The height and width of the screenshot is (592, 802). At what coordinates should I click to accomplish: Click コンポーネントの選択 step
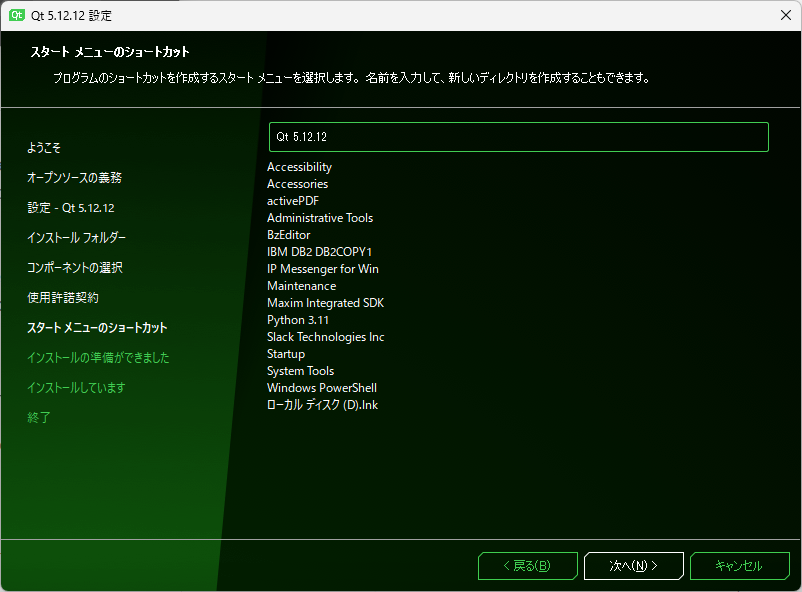[x=75, y=268]
